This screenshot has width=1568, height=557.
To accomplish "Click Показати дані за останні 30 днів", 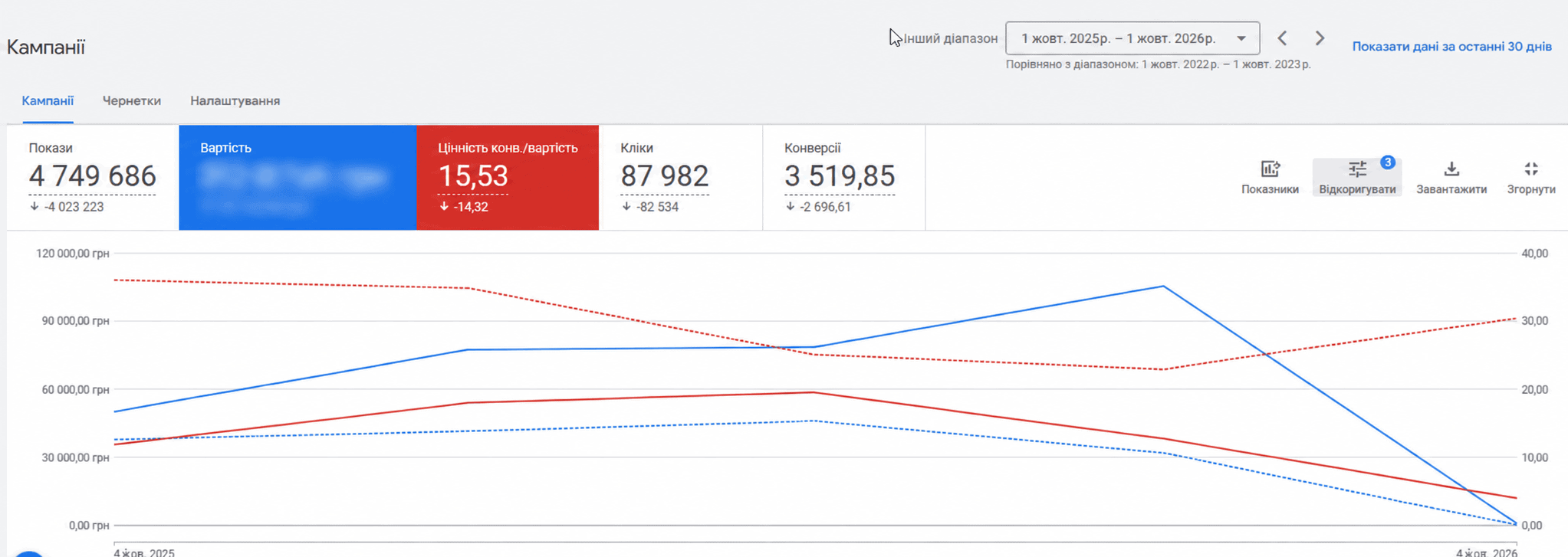I will tap(1451, 47).
